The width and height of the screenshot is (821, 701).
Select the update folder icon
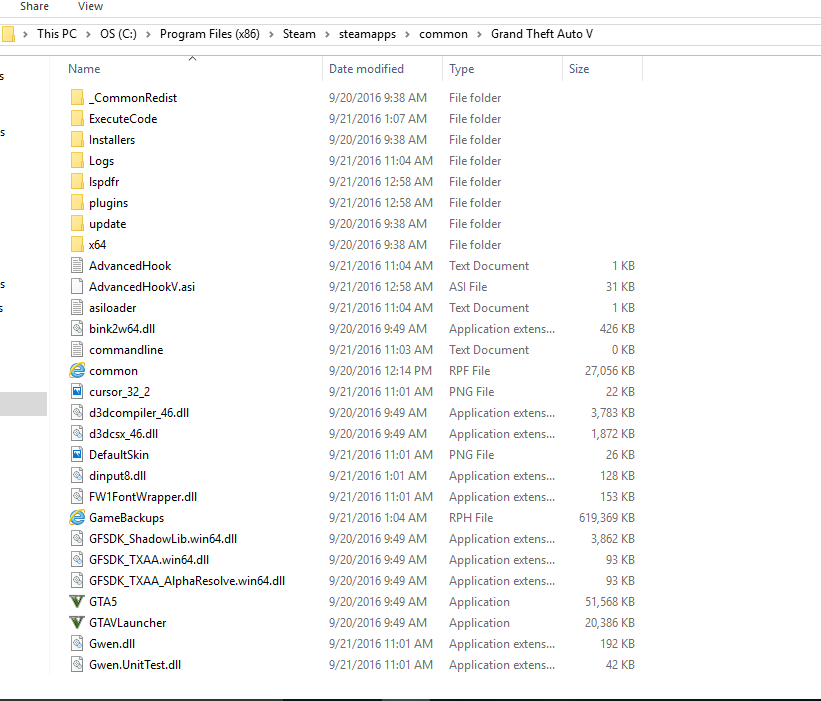(77, 223)
